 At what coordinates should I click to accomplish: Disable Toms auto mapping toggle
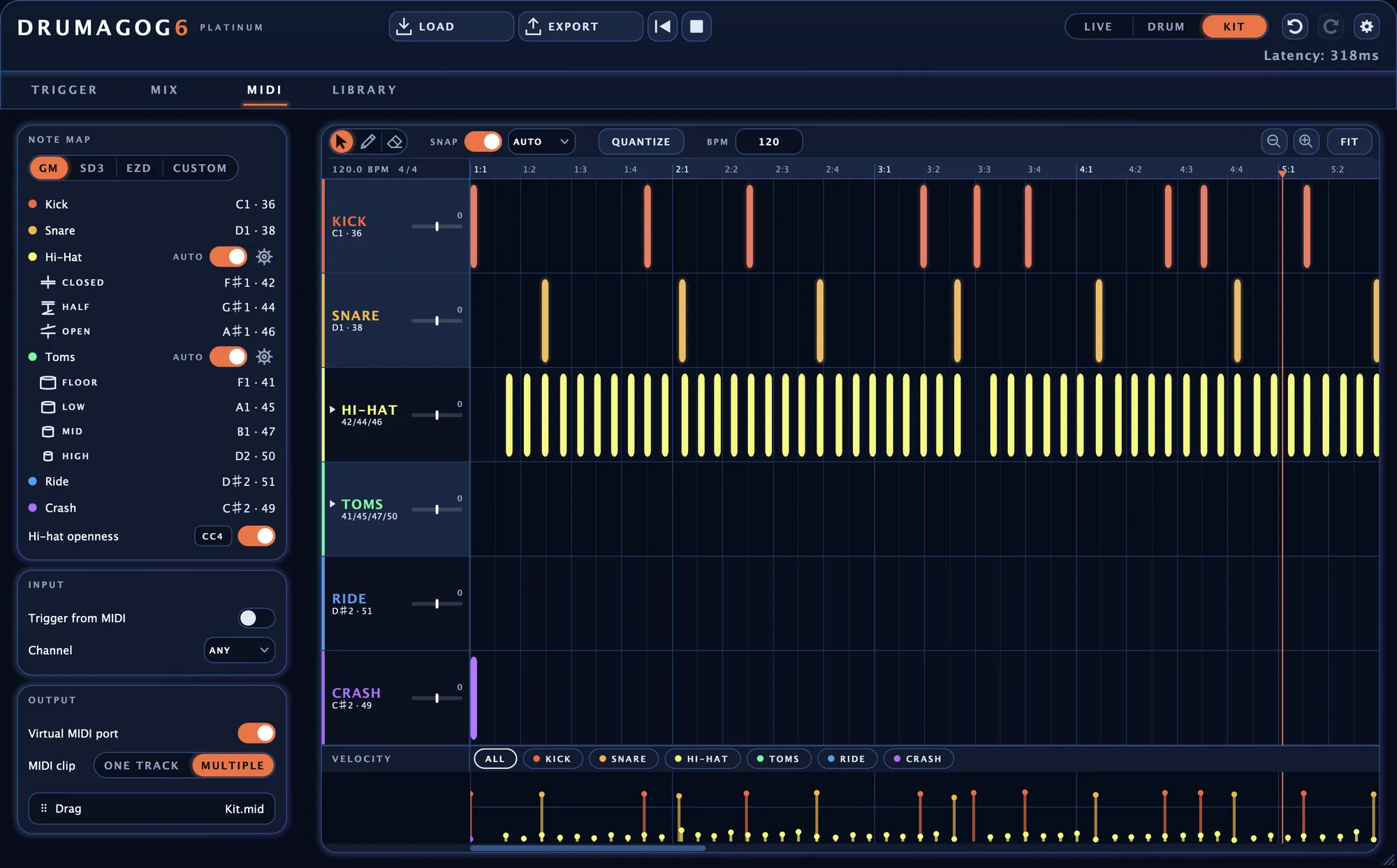(x=228, y=357)
